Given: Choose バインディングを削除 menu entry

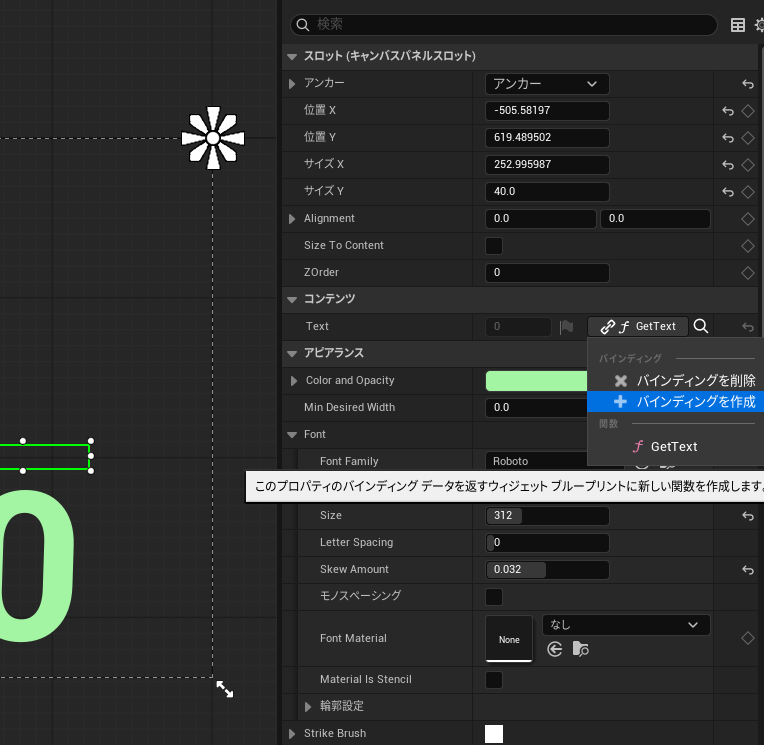Looking at the screenshot, I should [685, 381].
